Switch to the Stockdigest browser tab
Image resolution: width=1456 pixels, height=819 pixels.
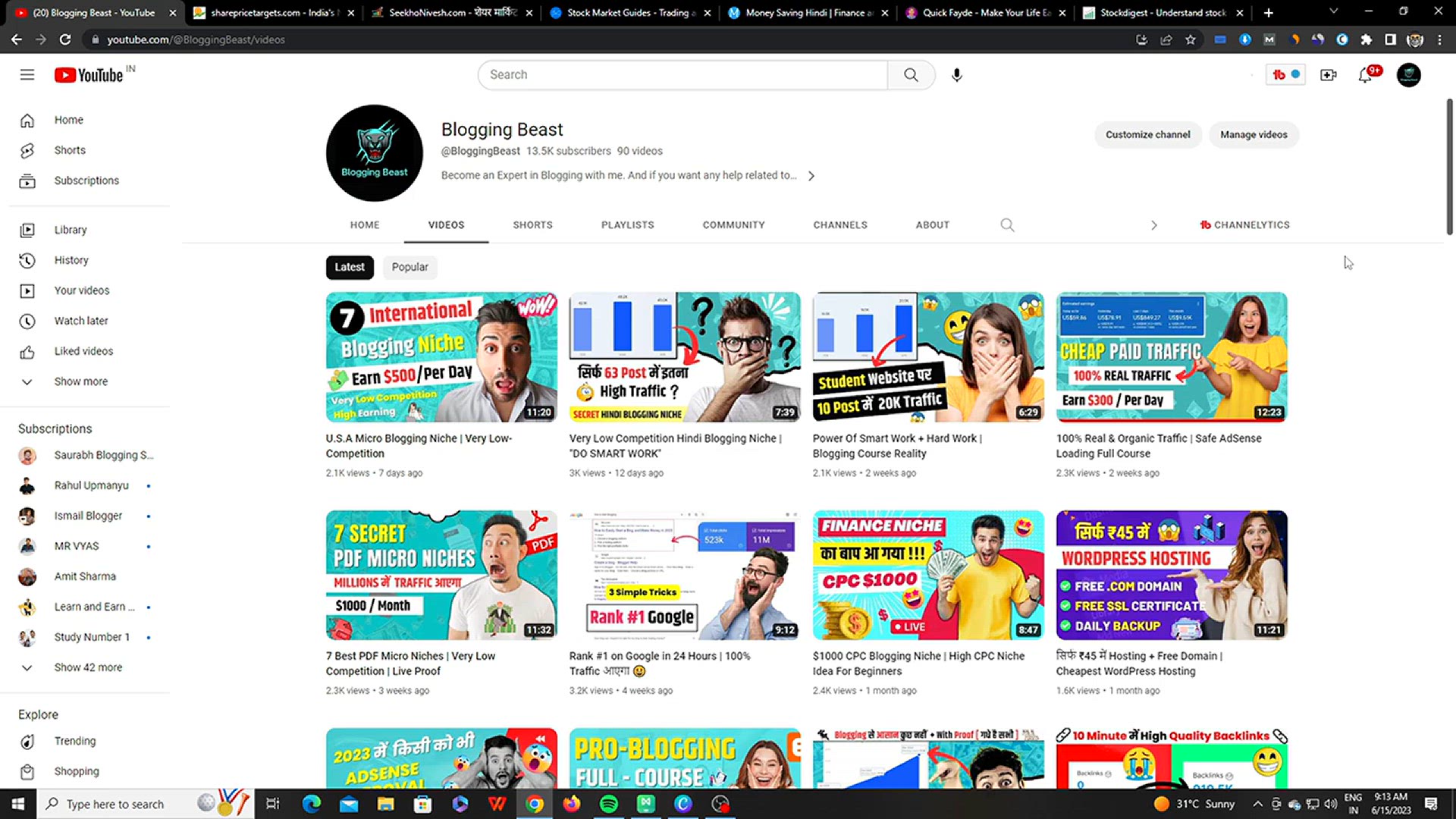[x=1162, y=12]
